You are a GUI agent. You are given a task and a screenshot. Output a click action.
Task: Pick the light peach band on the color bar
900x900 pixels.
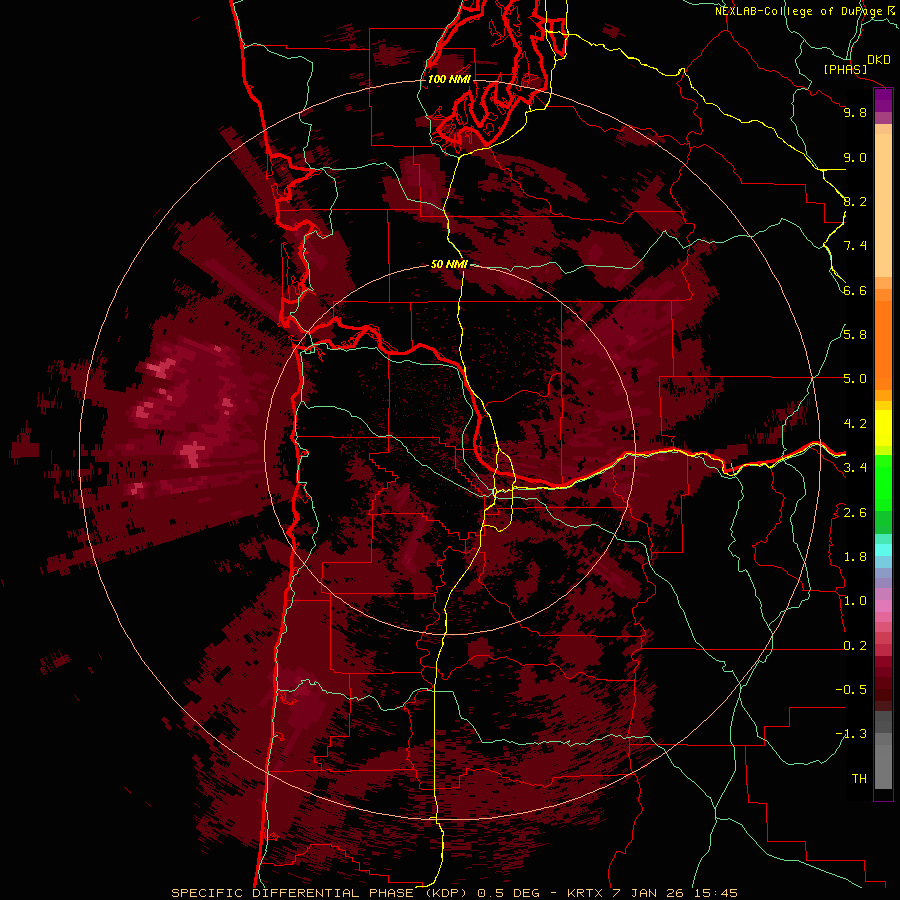coord(883,205)
